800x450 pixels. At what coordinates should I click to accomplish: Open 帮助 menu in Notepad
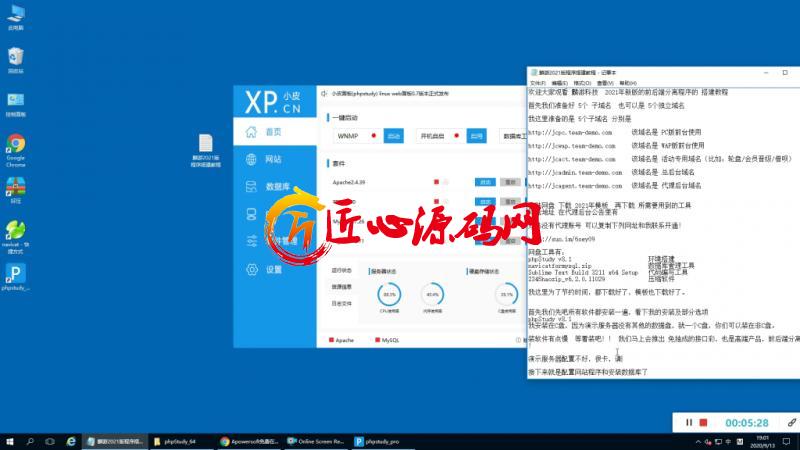click(628, 83)
